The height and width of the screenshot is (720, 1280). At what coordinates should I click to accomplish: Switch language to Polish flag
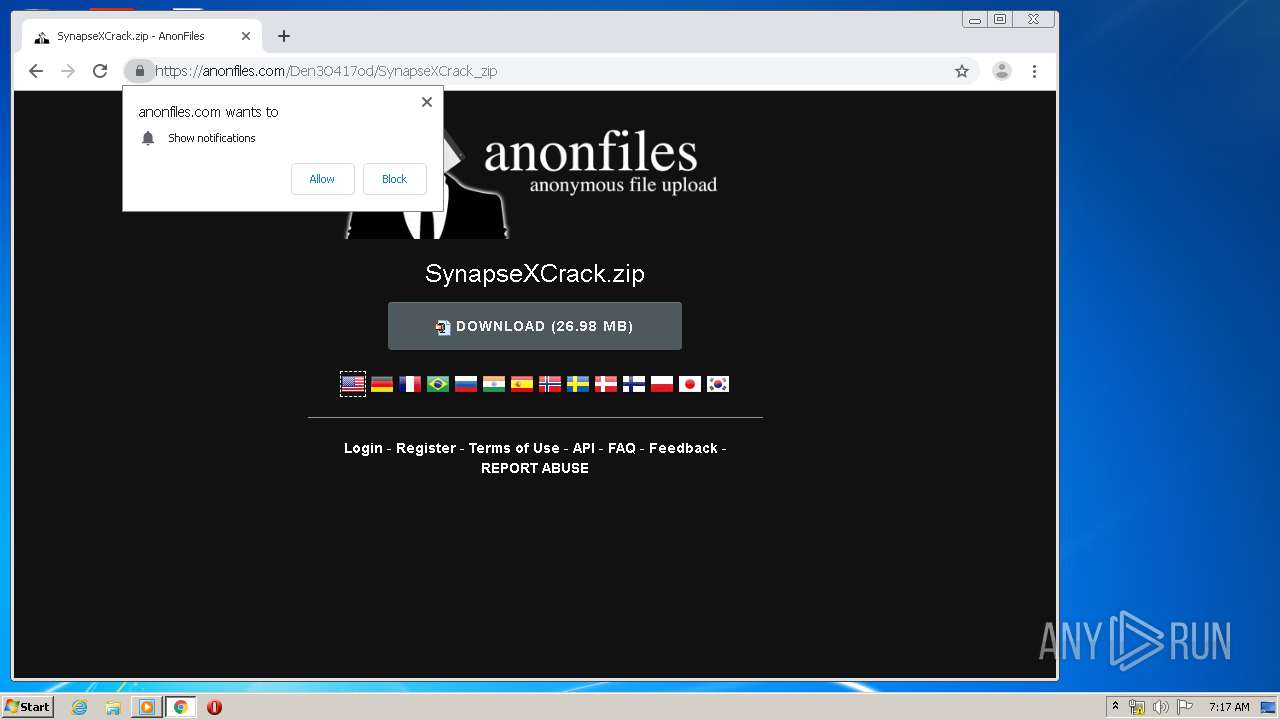pyautogui.click(x=662, y=384)
